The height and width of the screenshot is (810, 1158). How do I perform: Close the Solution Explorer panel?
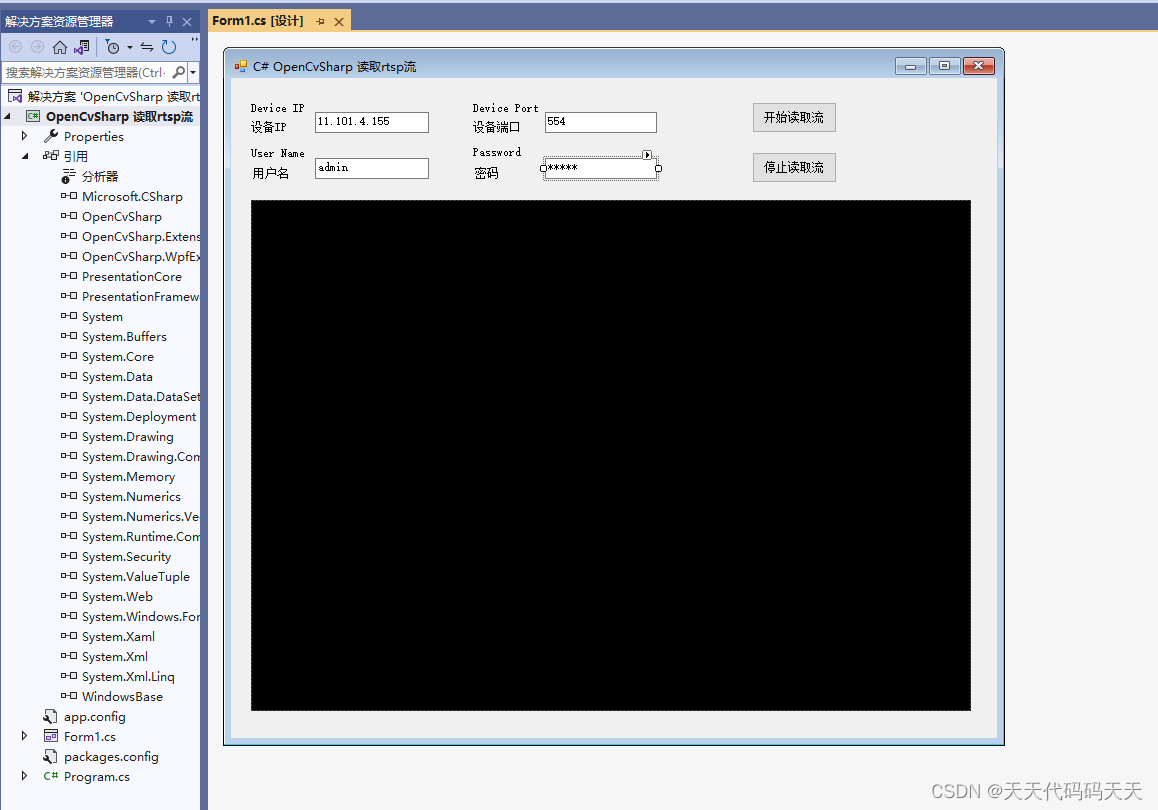[x=187, y=22]
